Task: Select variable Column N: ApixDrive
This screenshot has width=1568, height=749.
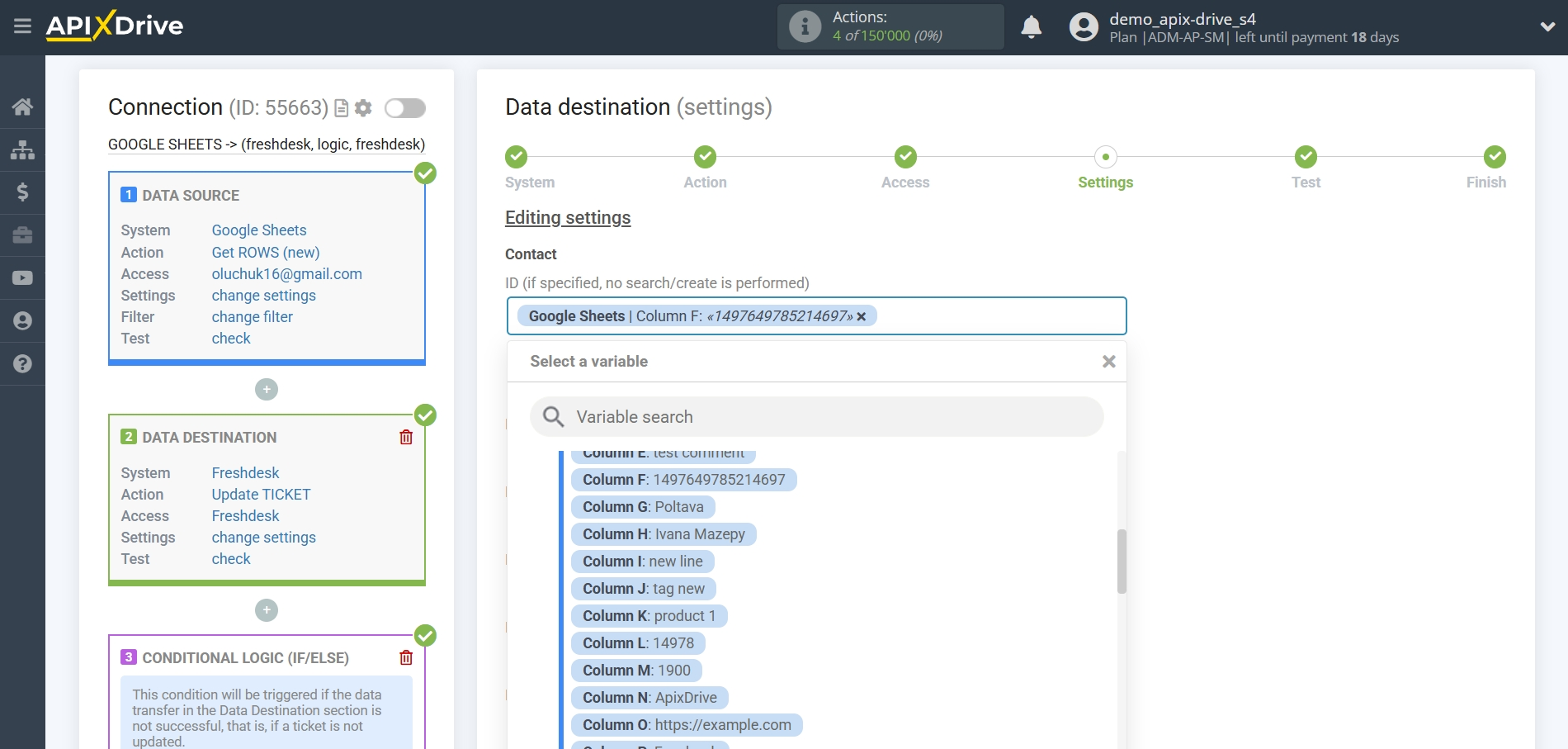Action: point(650,698)
